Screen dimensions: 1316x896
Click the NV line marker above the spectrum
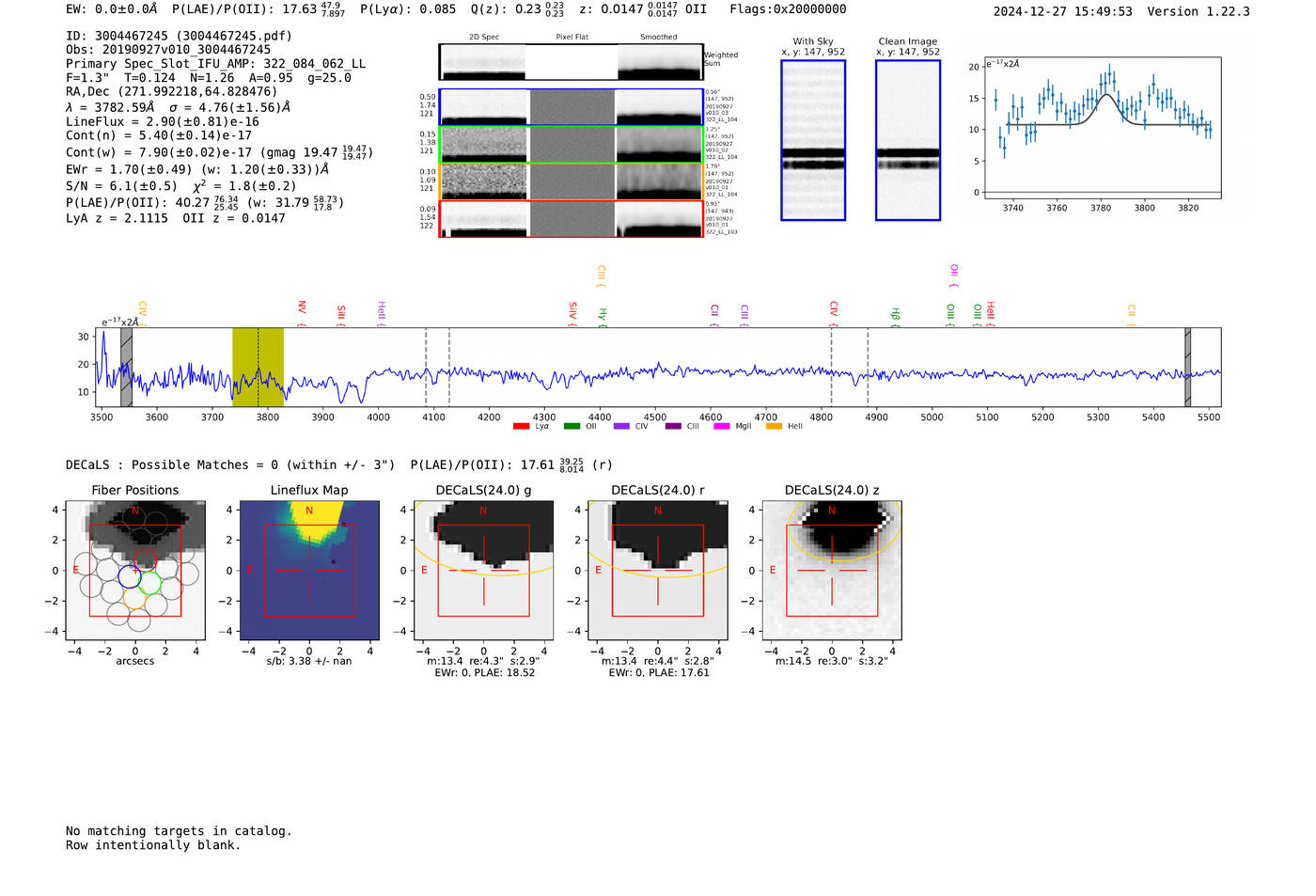302,312
